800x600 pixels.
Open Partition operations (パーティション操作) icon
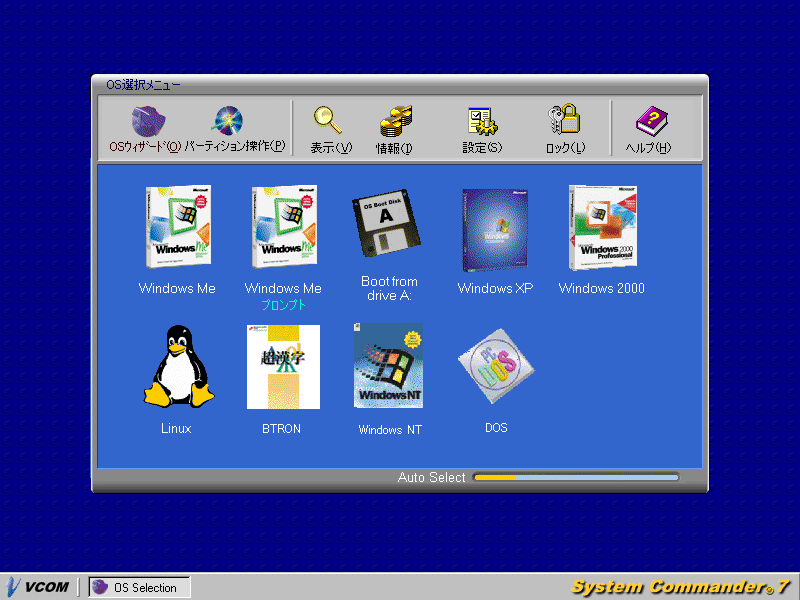228,120
